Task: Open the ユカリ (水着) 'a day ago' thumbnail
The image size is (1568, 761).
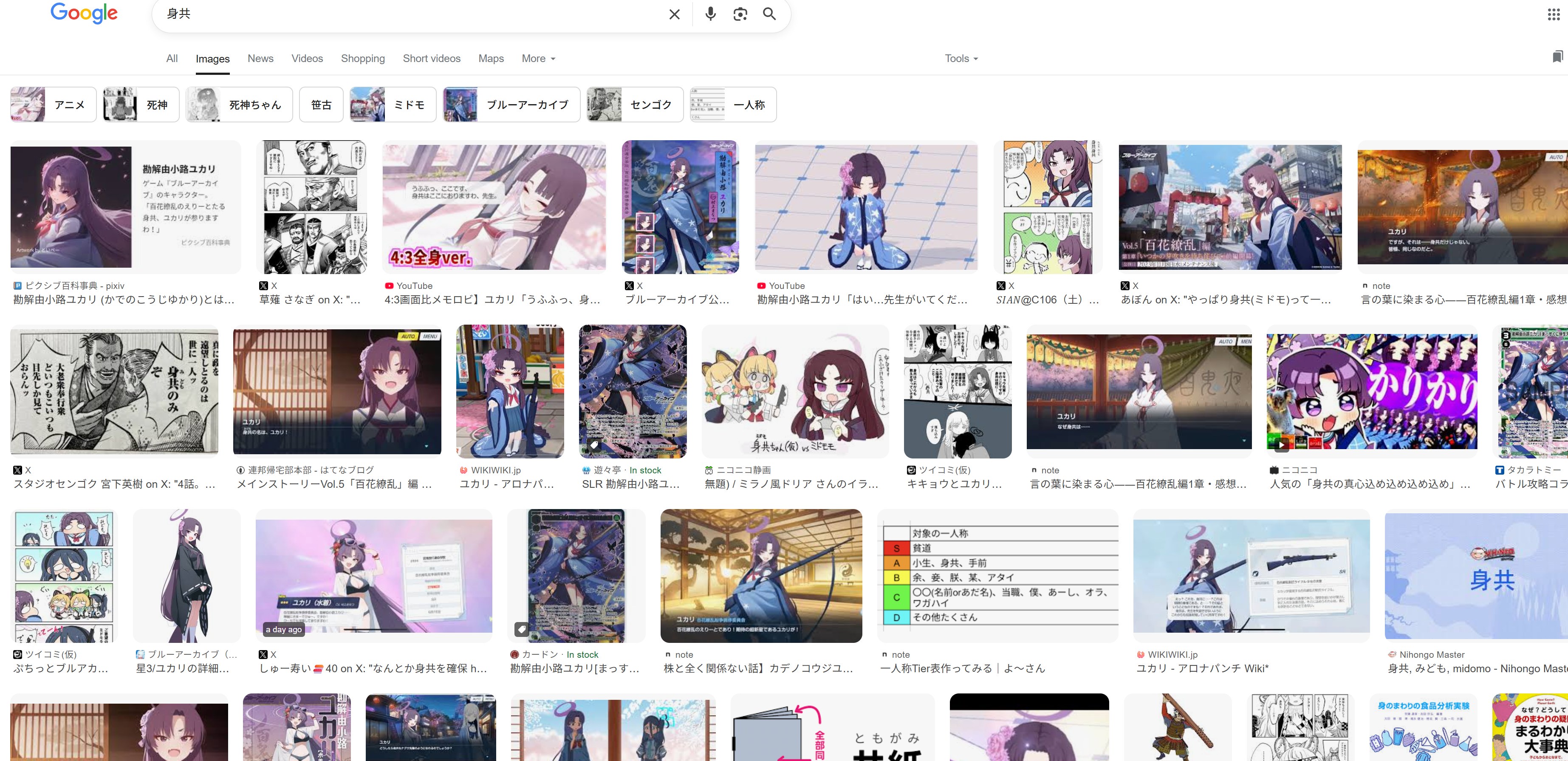Action: coord(374,575)
